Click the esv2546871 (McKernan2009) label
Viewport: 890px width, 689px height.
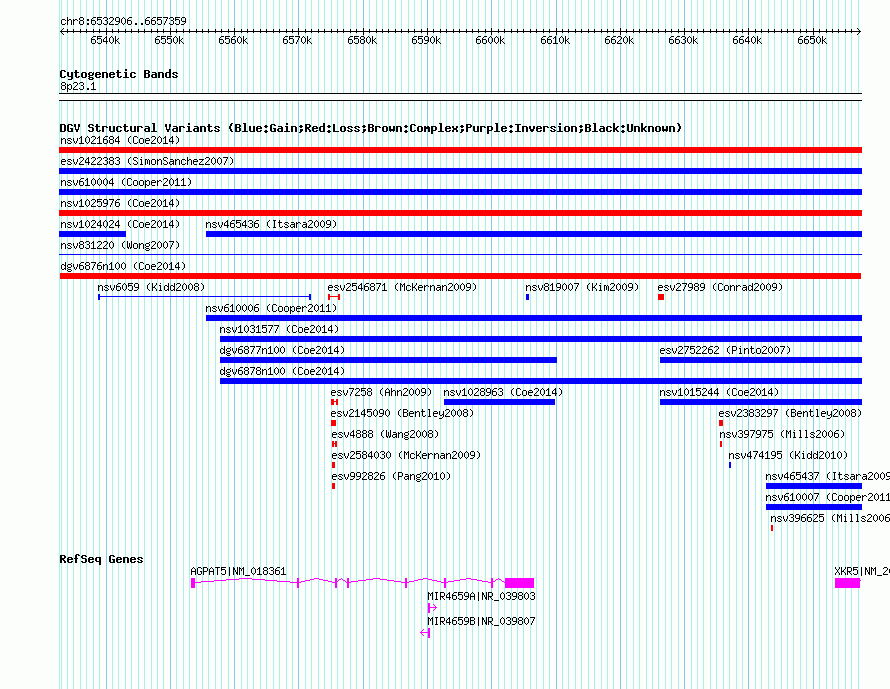[x=402, y=287]
